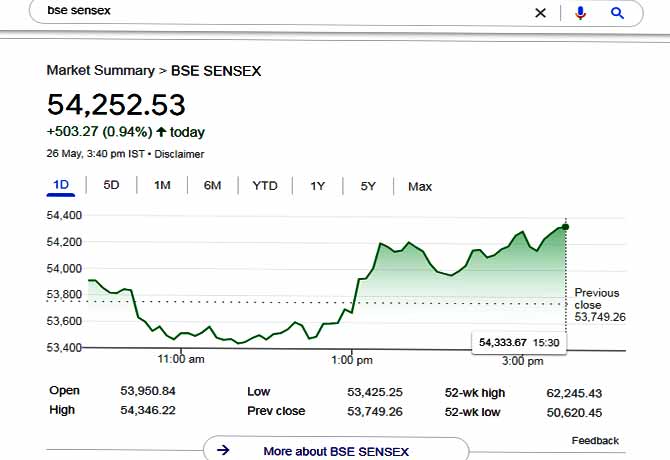Click the 54,400 y-axis label

pos(64,215)
